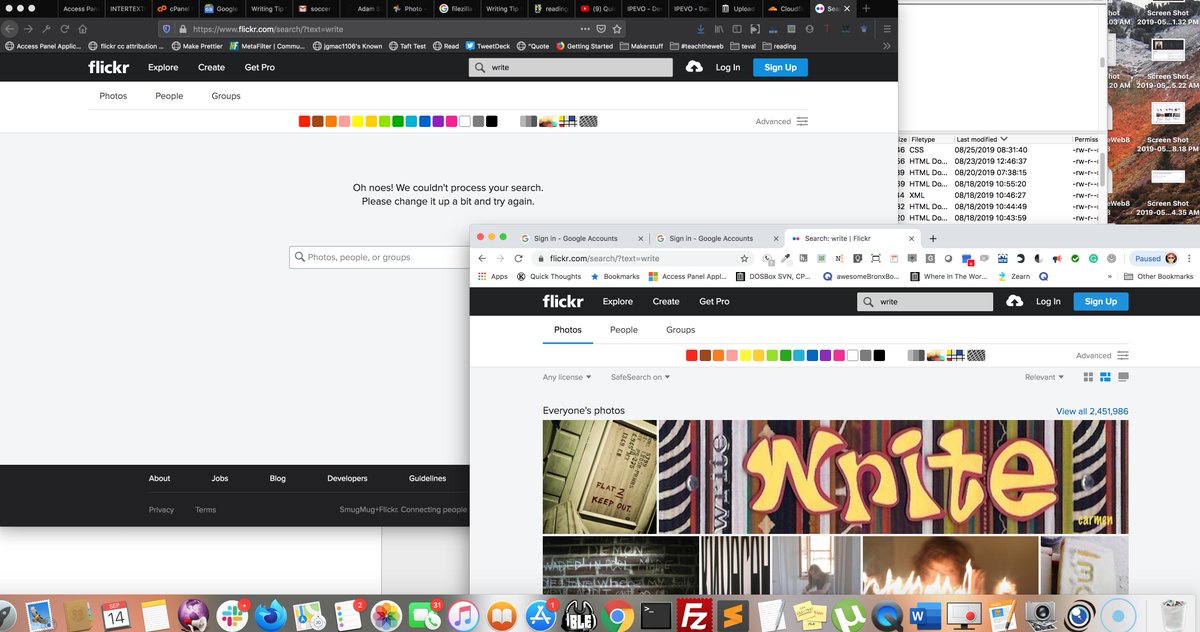Open the Relevant sort dropdown

tap(1044, 377)
